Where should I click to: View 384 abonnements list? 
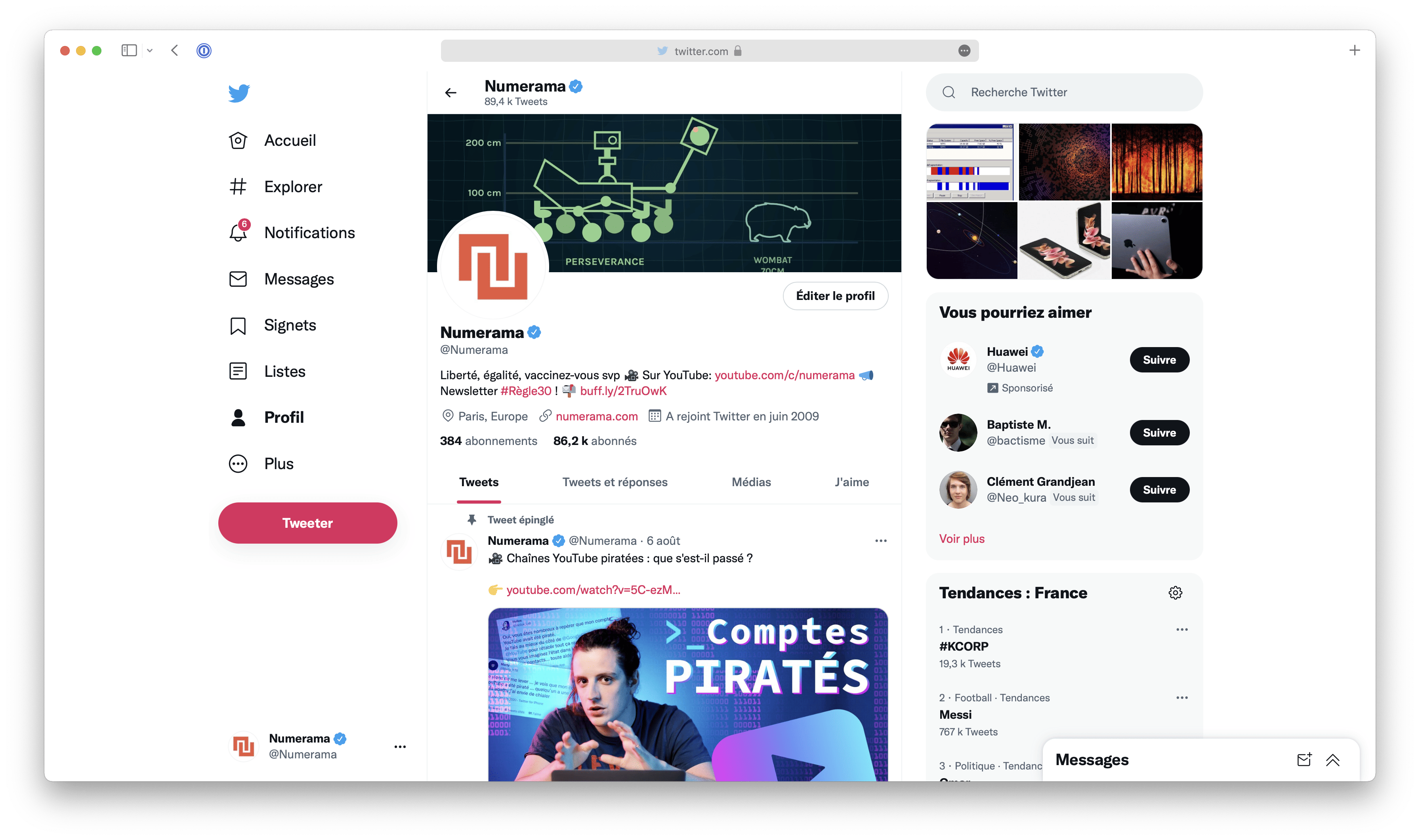pos(489,441)
